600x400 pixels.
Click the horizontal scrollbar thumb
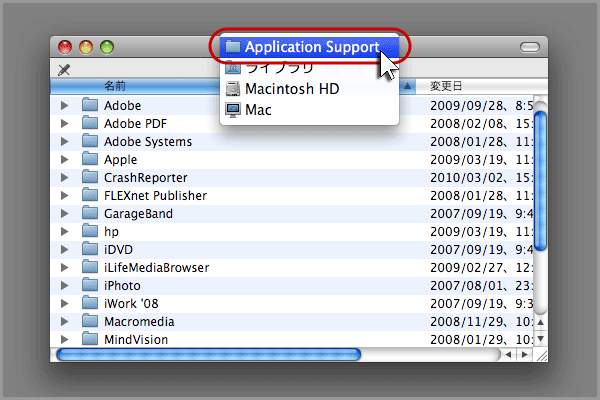pos(209,354)
